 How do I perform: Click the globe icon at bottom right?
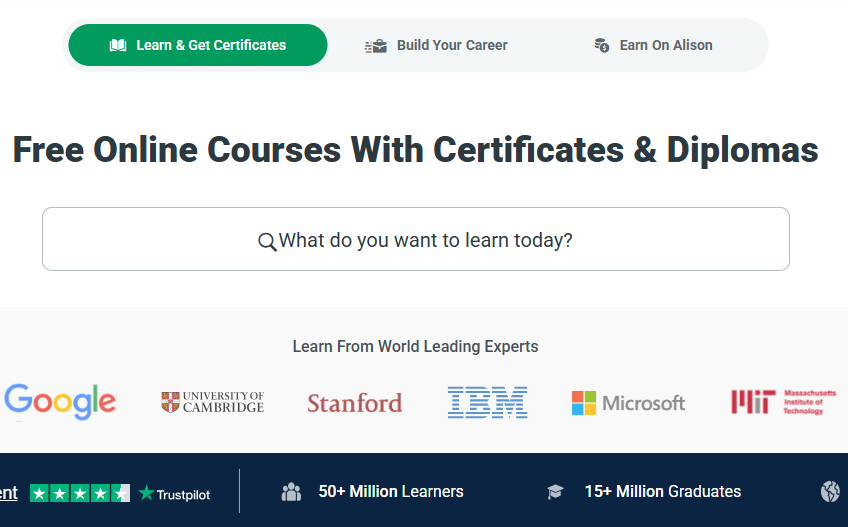tap(830, 491)
